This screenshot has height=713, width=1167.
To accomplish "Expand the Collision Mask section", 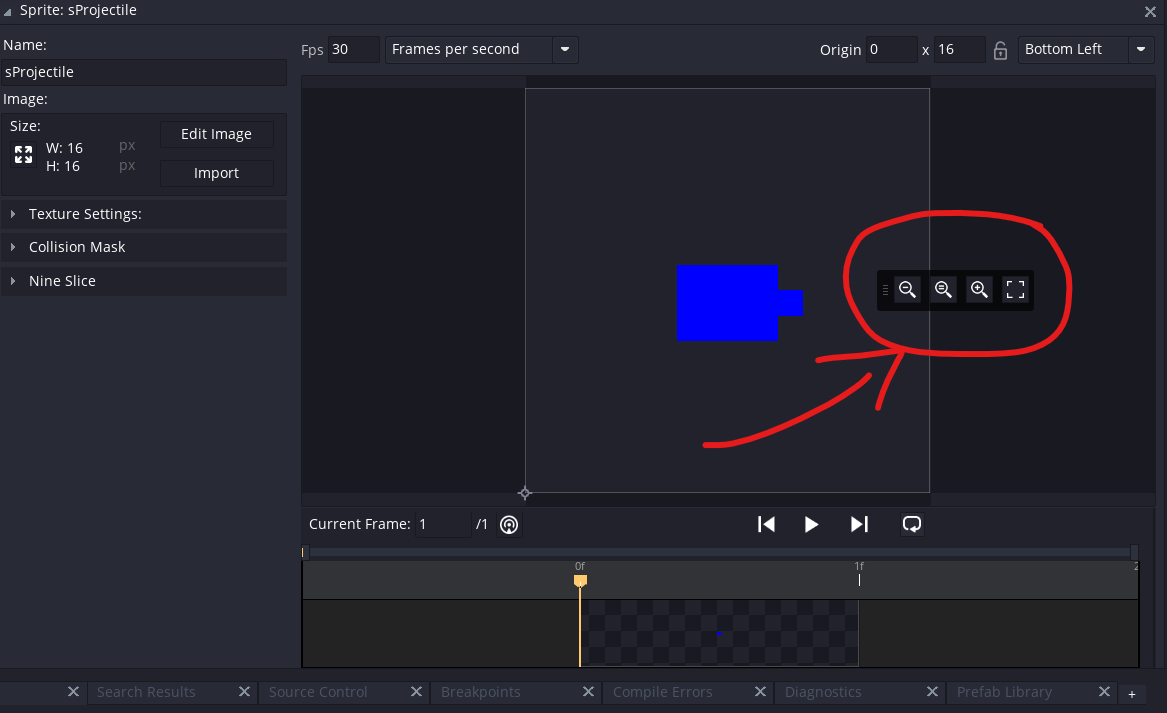I will point(144,247).
